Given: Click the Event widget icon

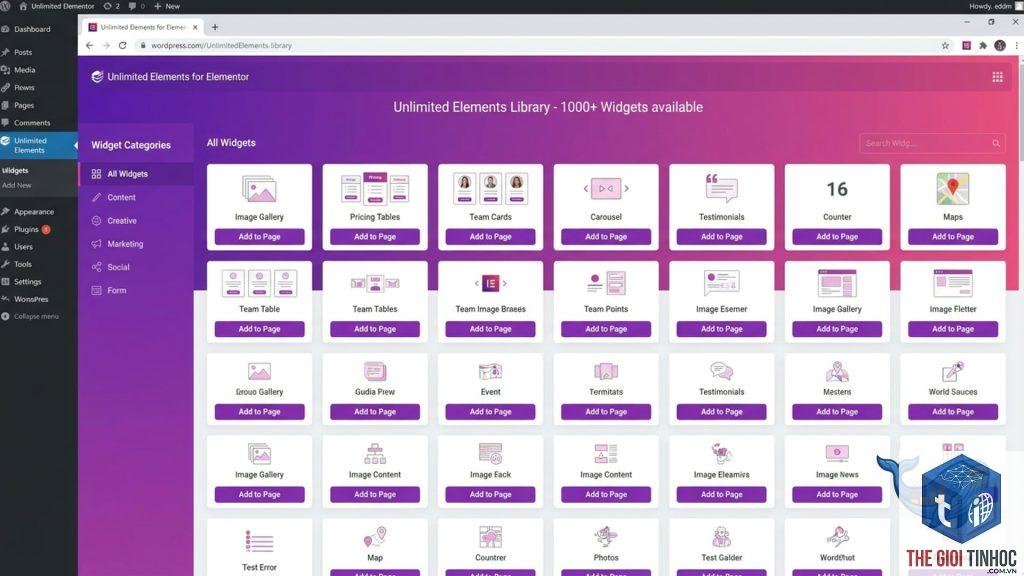Looking at the screenshot, I should click(490, 372).
